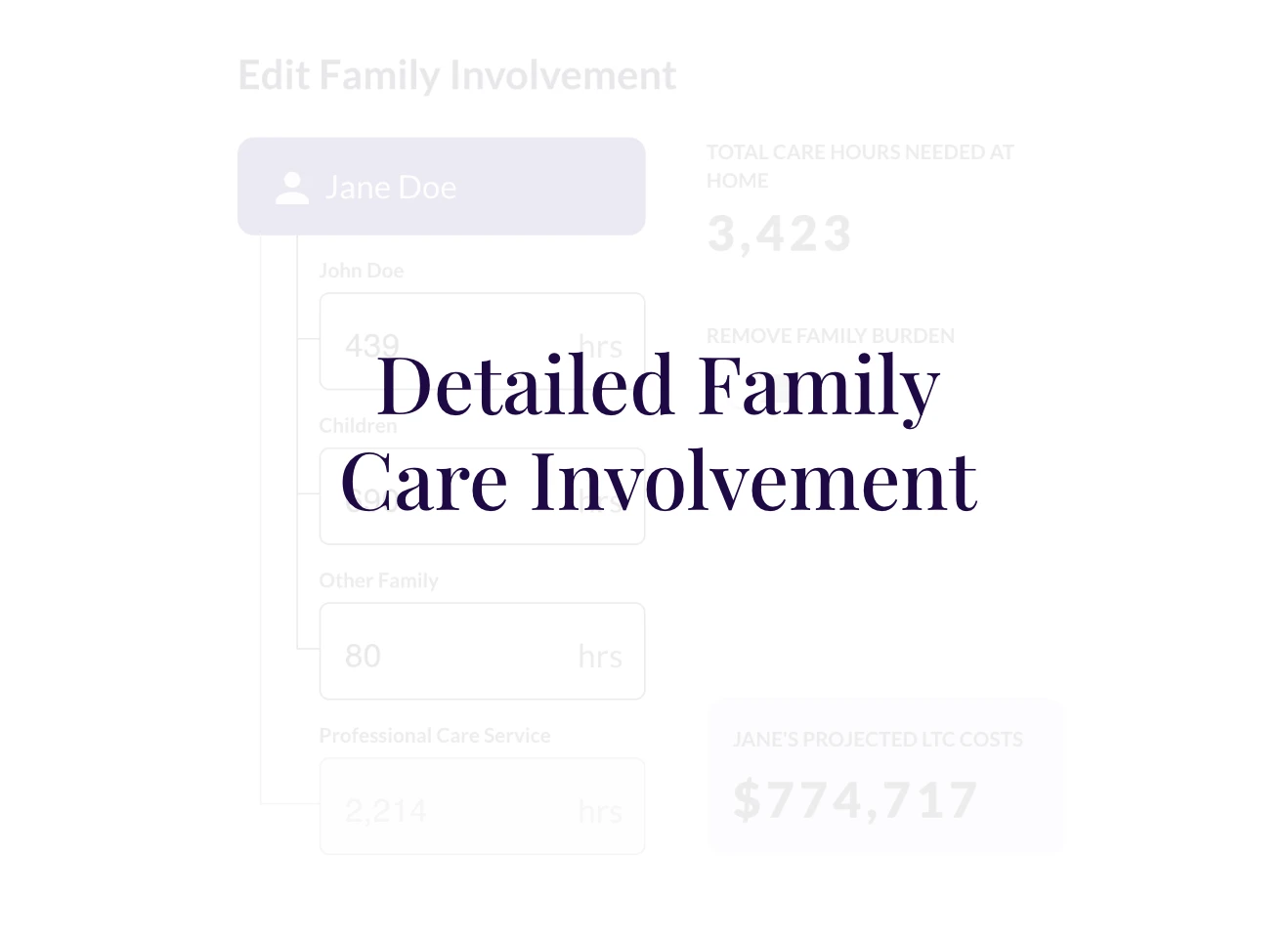Click the 80 hrs Other Family input
Viewport: 1288px width, 938px height.
[481, 651]
